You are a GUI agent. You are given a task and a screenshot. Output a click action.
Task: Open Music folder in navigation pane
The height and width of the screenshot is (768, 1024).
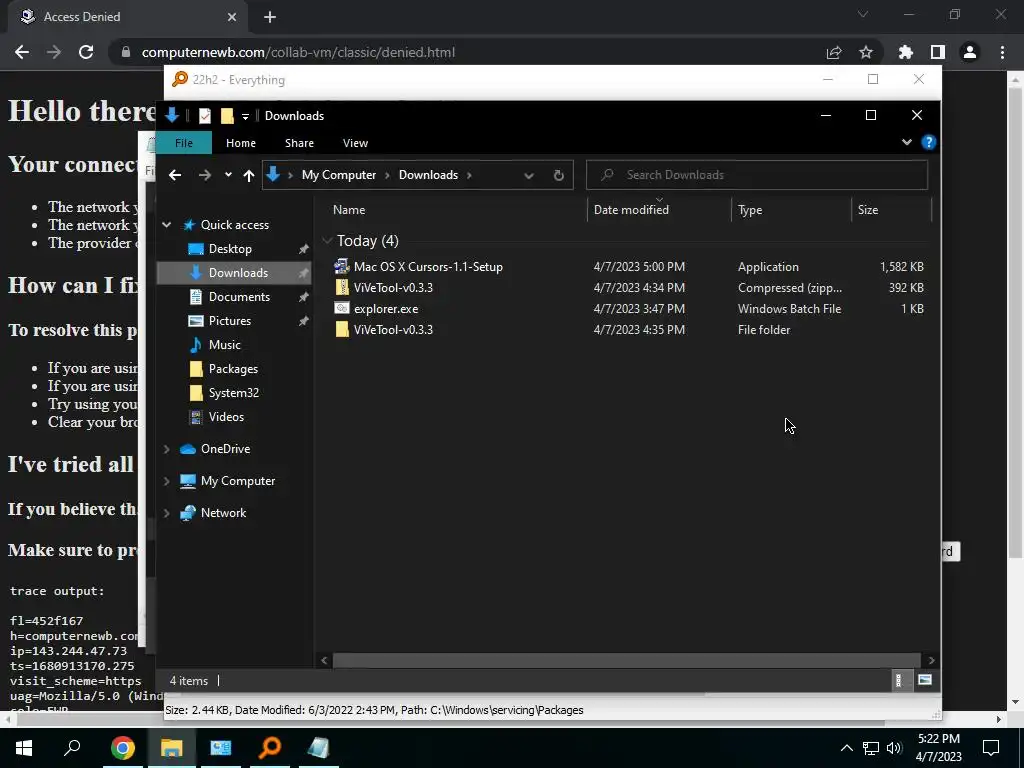(x=224, y=345)
